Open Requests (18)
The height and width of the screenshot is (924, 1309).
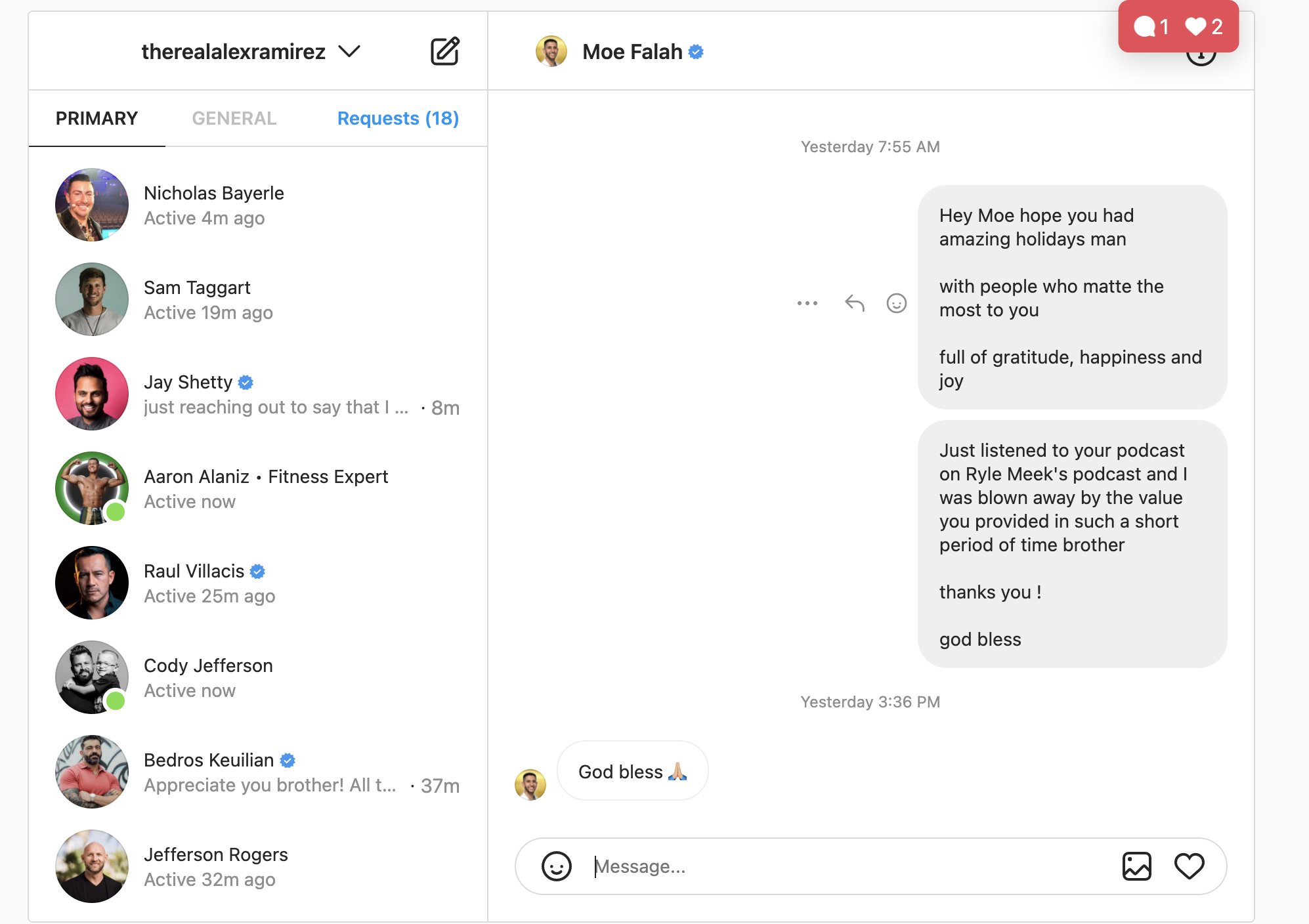point(398,118)
